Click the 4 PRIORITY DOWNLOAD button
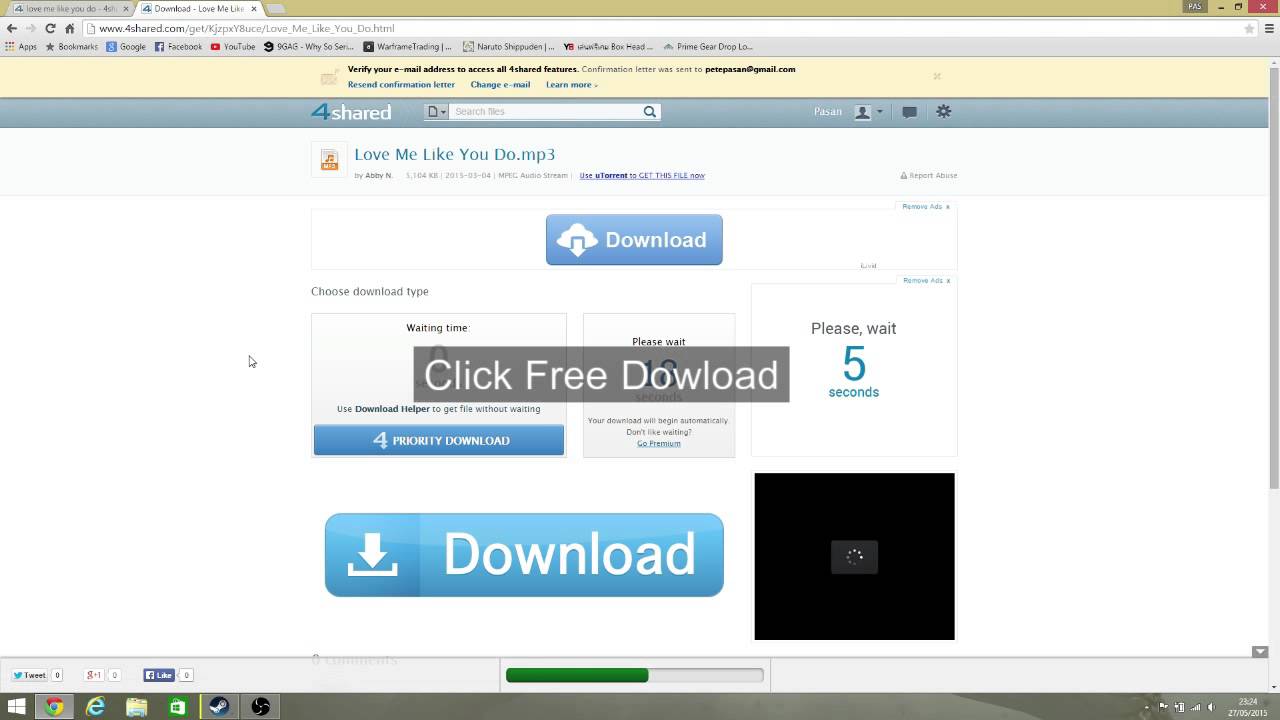Image resolution: width=1280 pixels, height=720 pixels. [439, 440]
